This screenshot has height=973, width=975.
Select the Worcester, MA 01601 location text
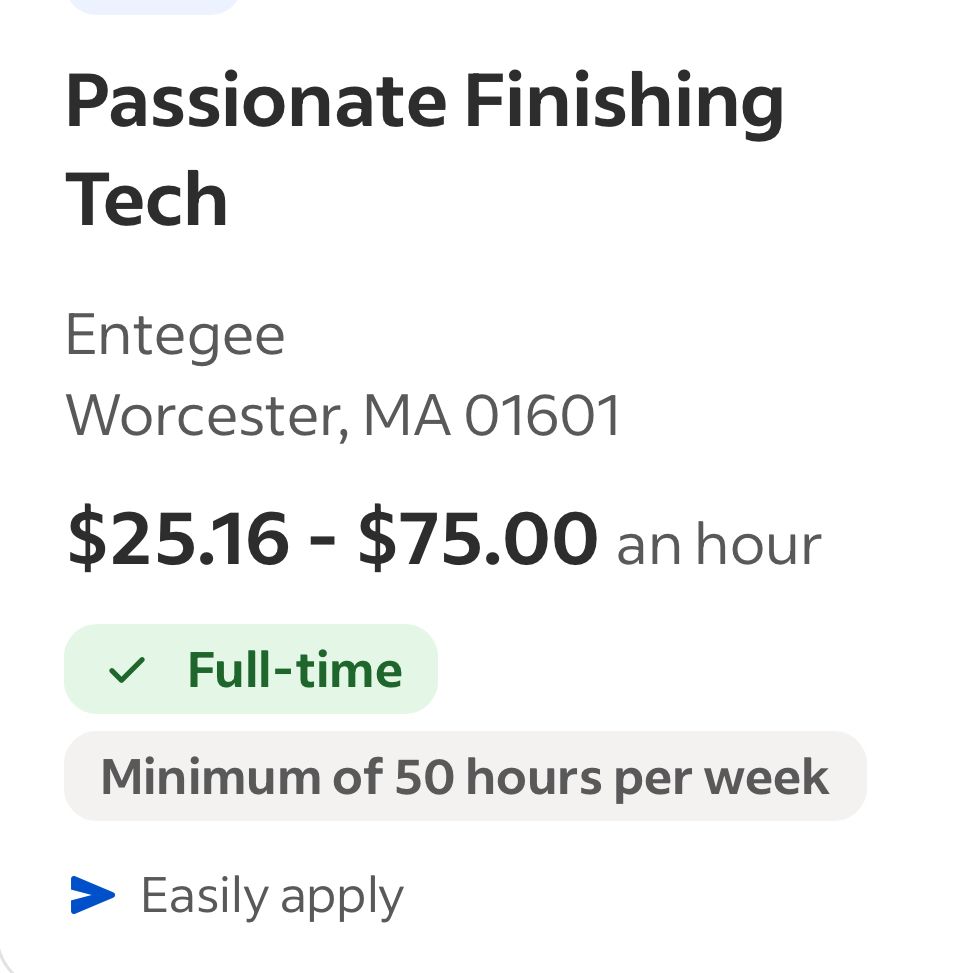343,415
